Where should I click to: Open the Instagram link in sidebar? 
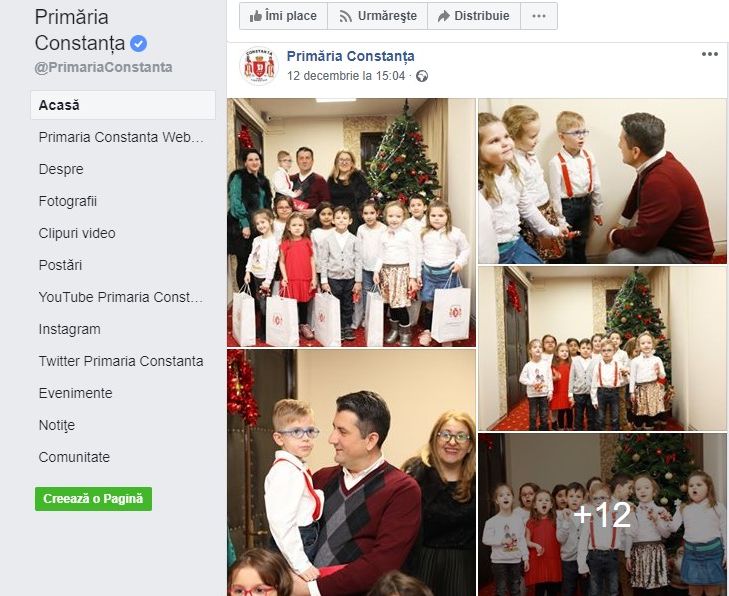pos(69,329)
